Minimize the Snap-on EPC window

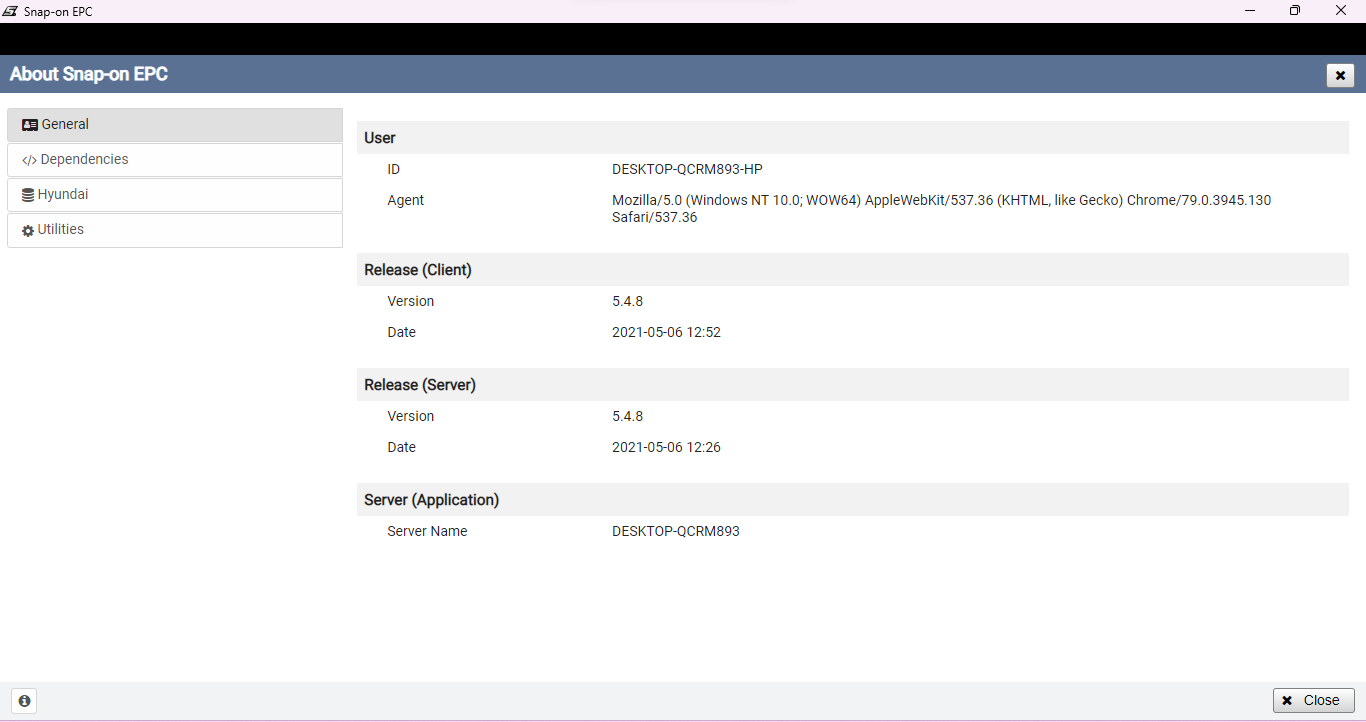pos(1250,11)
